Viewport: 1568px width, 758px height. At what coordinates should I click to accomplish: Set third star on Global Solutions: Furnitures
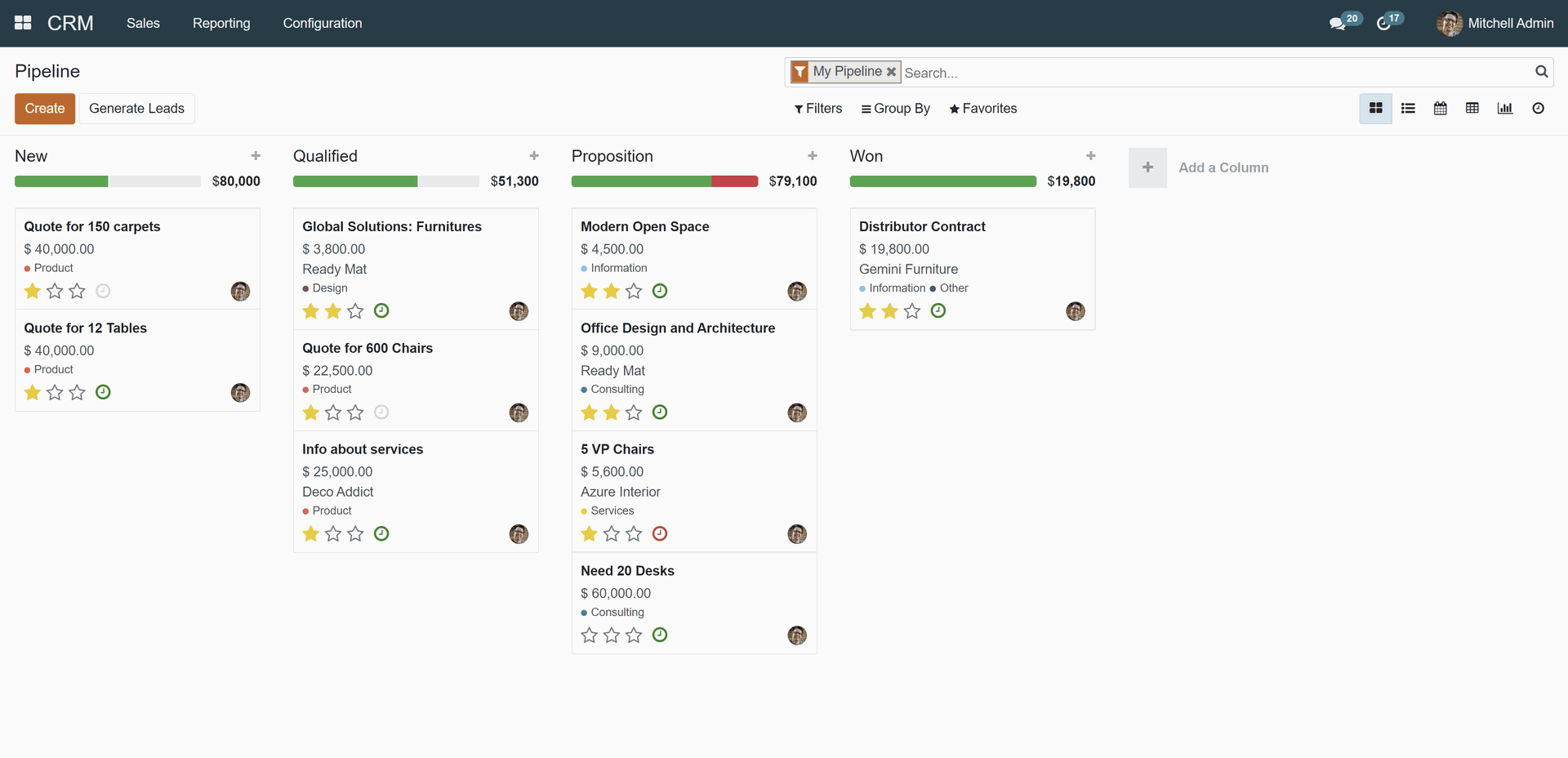click(x=355, y=310)
